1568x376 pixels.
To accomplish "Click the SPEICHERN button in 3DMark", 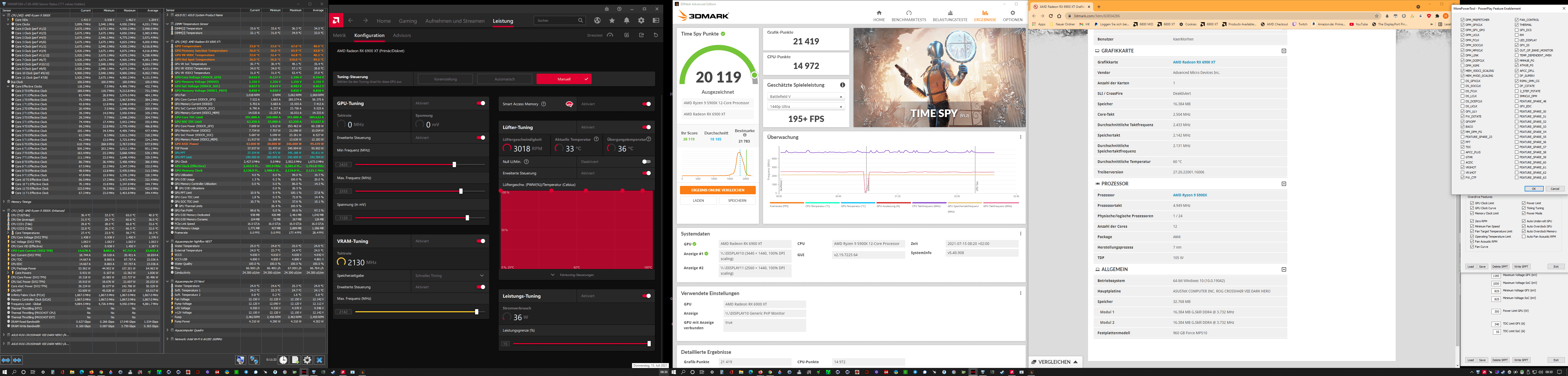I will click(737, 201).
